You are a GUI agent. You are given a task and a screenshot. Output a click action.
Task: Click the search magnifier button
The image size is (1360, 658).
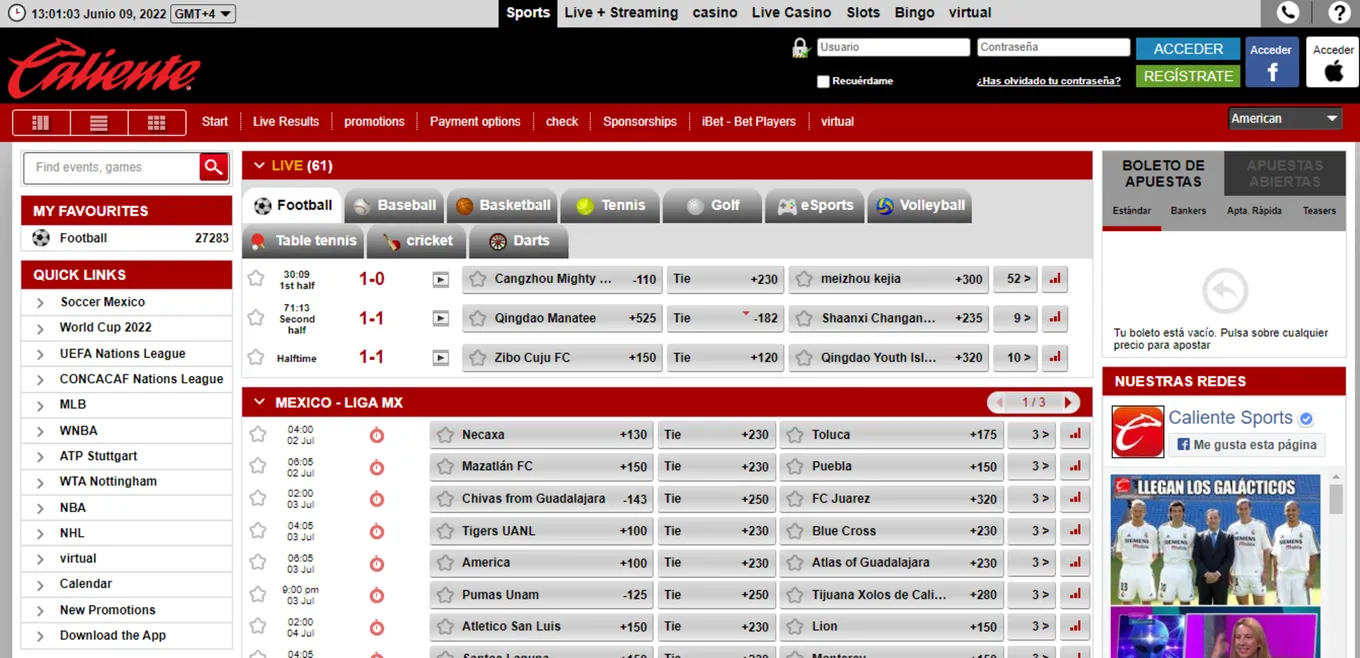pos(213,167)
